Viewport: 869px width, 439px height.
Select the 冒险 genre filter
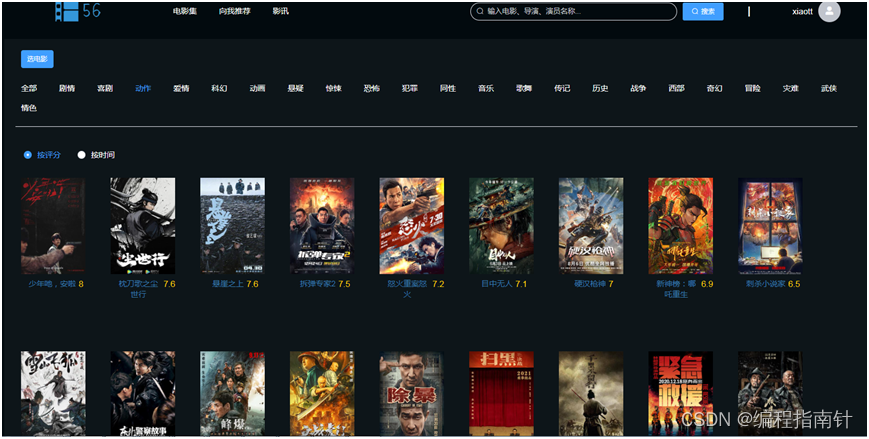[753, 88]
